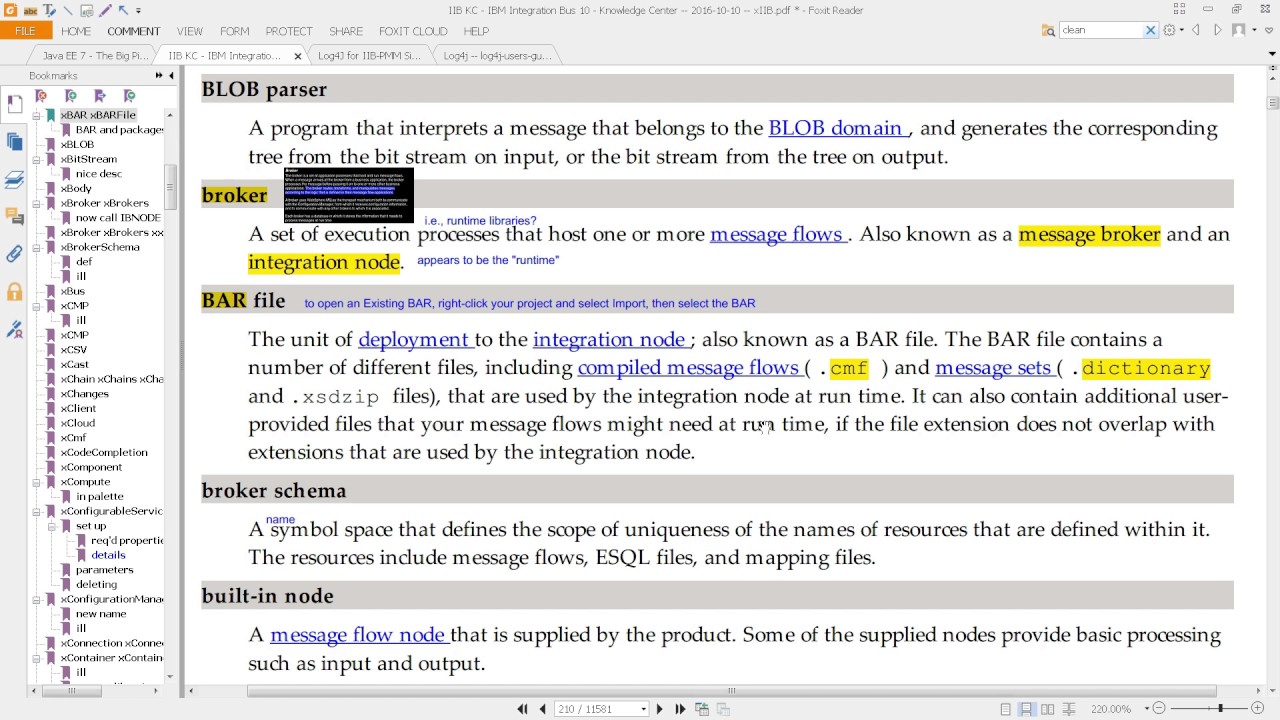The width and height of the screenshot is (1280, 720).
Task: Select the Arrow tool in quick access toolbar
Action: coord(123,10)
